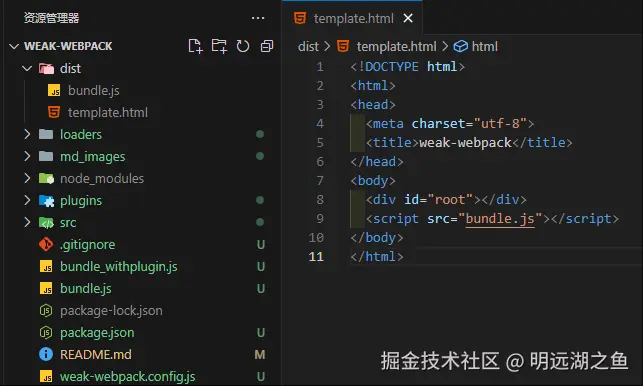Open the .gitignore file
Viewport: 643px width, 386px height.
(x=87, y=244)
